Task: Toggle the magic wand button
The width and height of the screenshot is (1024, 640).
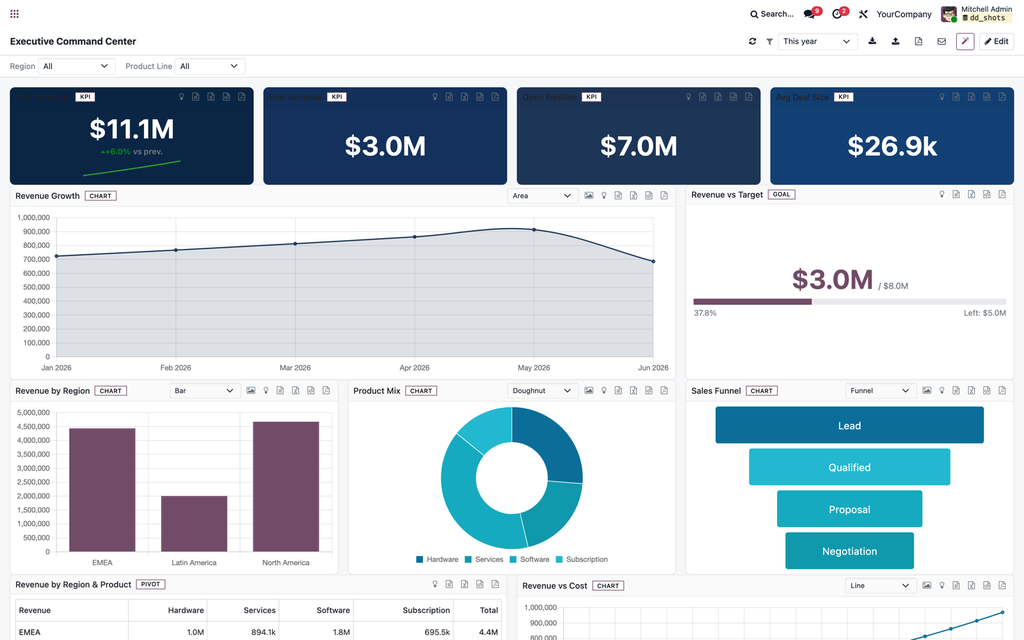Action: tap(965, 41)
